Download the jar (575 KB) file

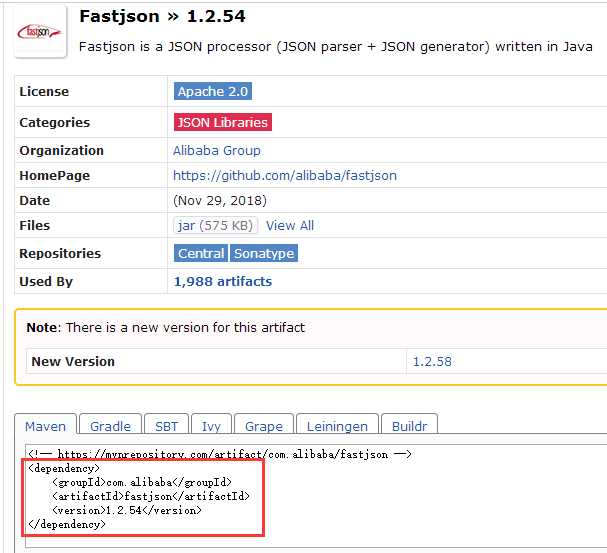[x=215, y=225]
